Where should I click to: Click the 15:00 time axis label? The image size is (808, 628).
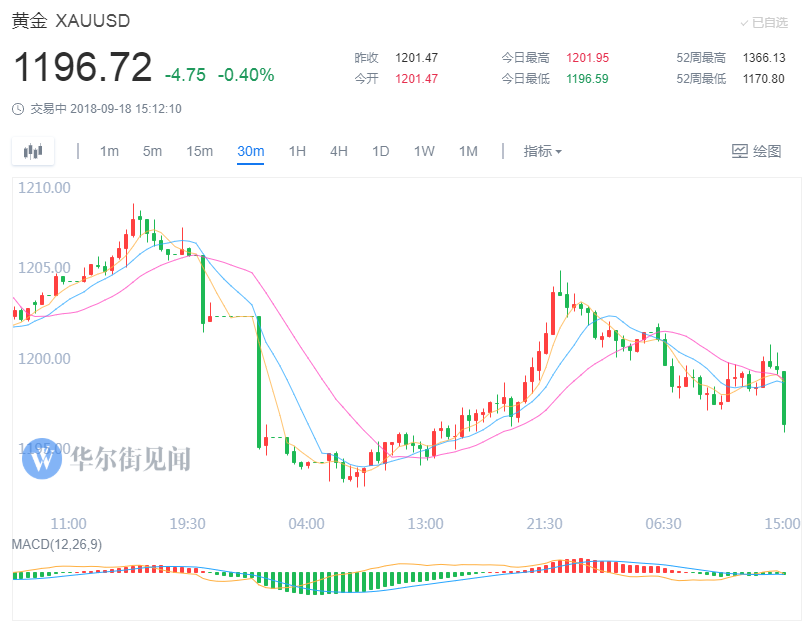point(782,523)
